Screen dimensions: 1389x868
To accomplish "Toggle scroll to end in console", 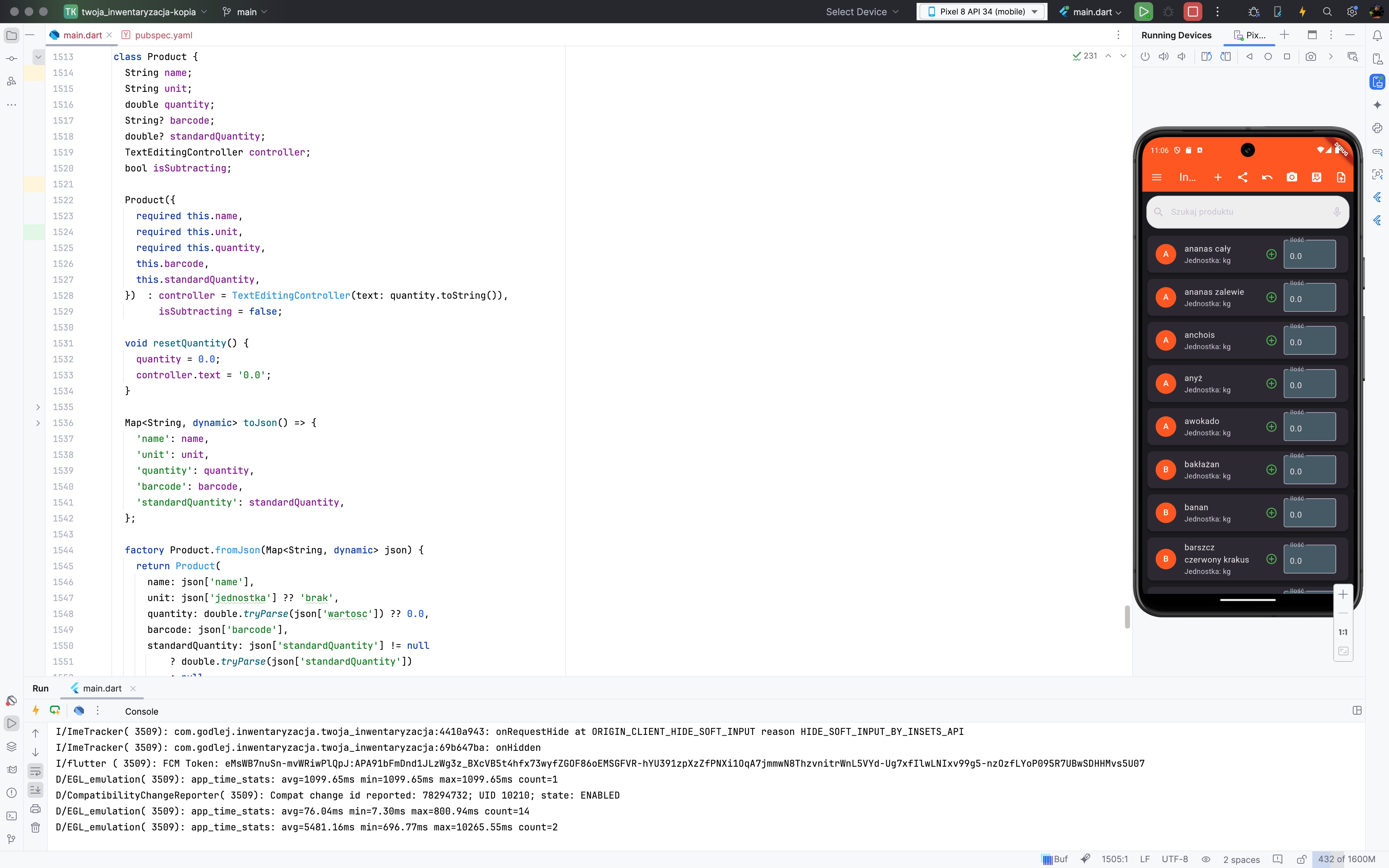I will tap(35, 790).
